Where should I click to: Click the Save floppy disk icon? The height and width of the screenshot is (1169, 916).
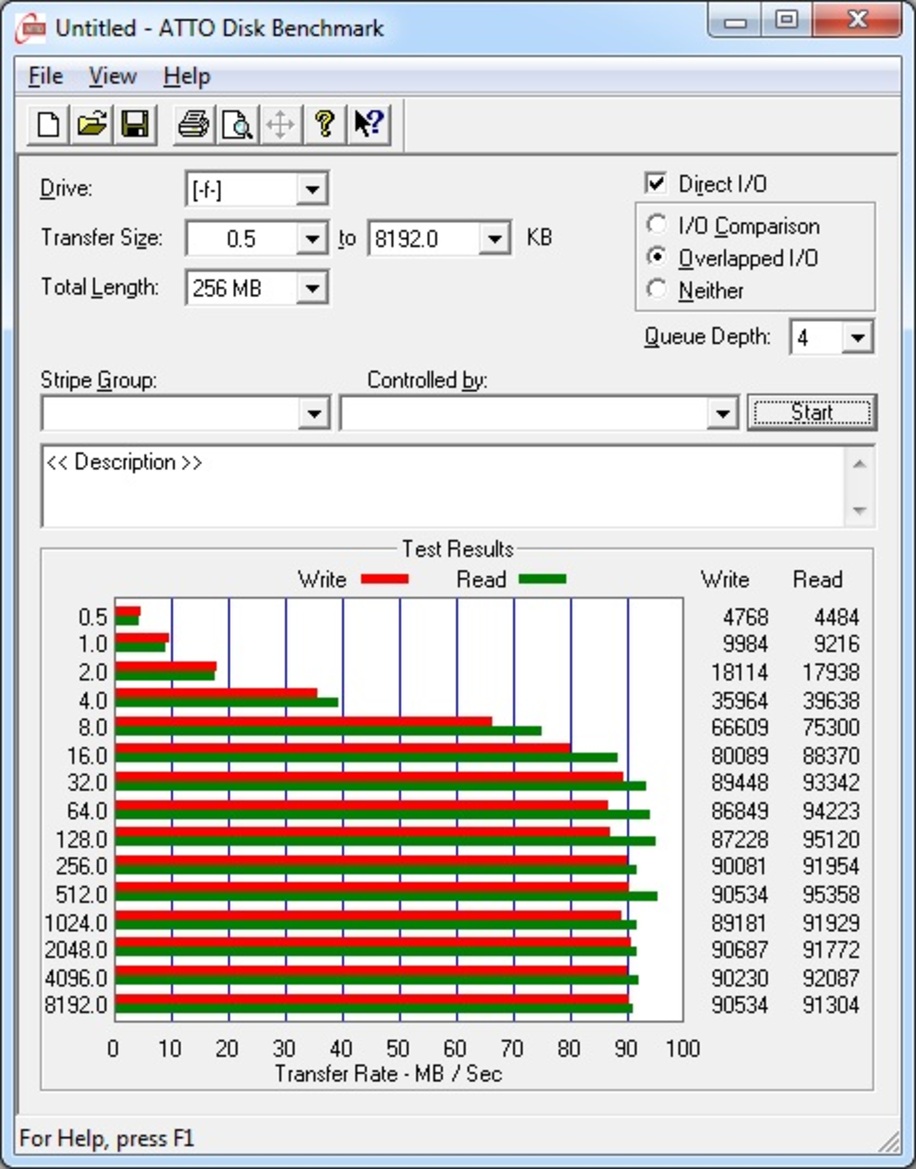[x=135, y=124]
